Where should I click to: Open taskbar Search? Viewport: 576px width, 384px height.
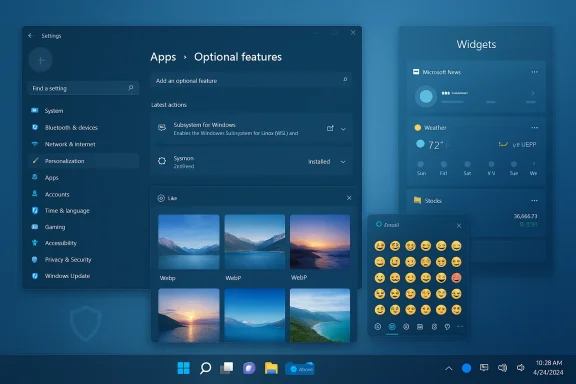pos(205,368)
